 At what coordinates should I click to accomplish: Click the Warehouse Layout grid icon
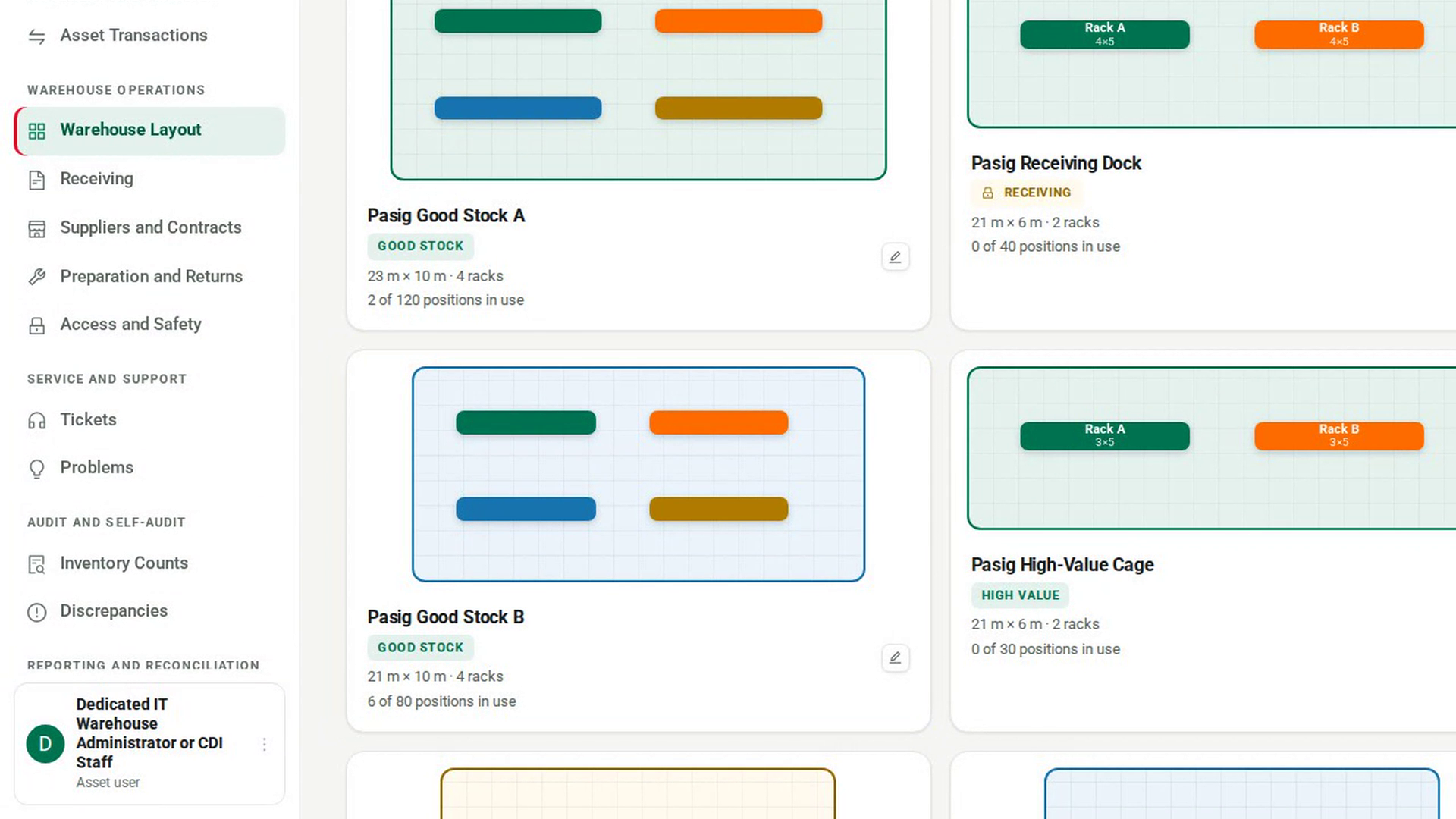[36, 131]
